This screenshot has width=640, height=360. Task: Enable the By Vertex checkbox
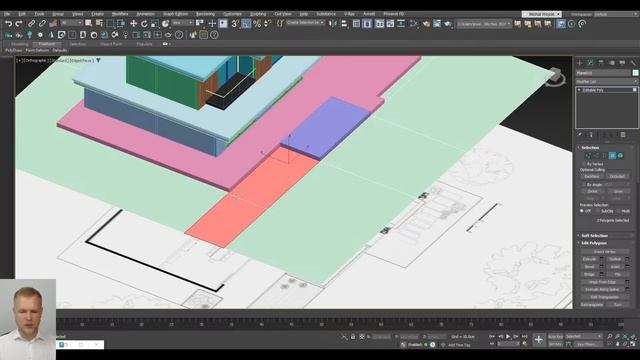(584, 164)
